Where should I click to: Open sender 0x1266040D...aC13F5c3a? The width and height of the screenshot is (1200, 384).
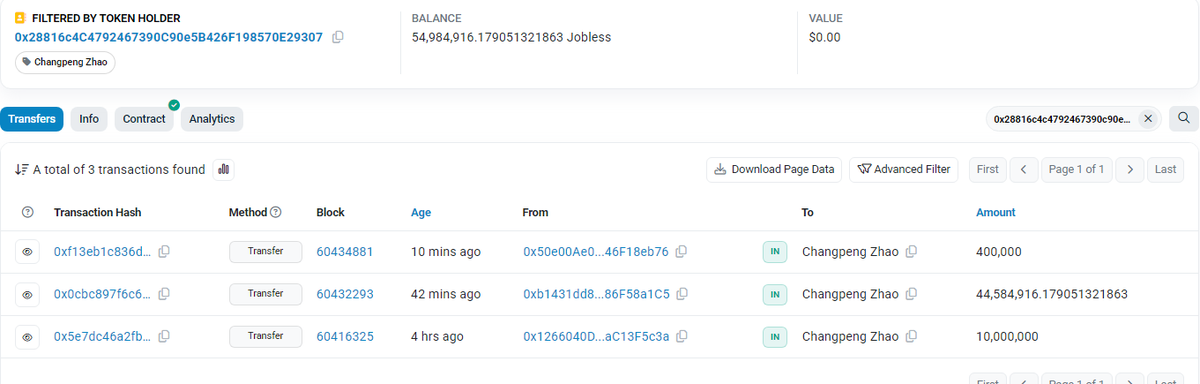coord(597,337)
